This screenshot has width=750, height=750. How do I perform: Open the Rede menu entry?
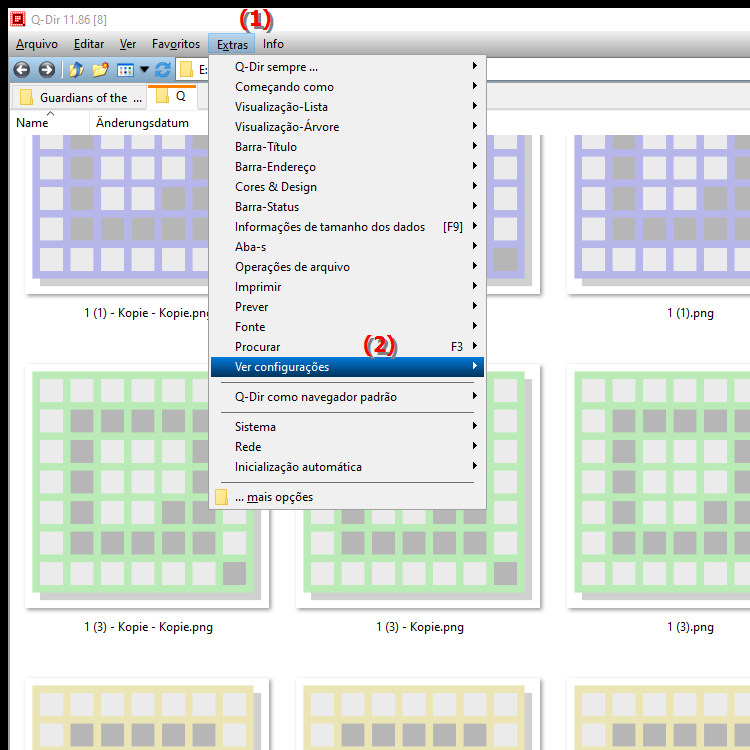tap(347, 447)
